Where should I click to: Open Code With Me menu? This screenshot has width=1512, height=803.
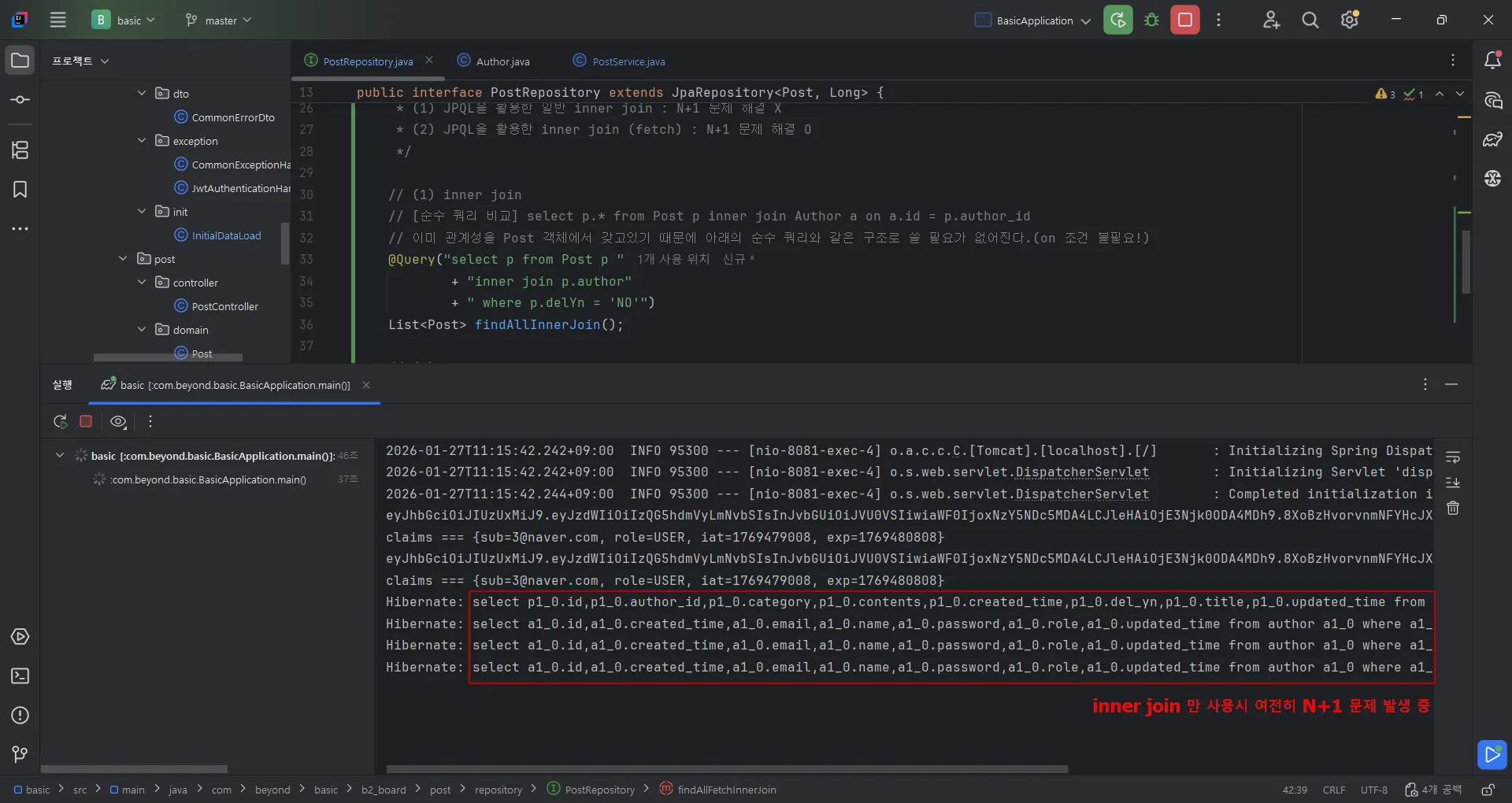(1271, 20)
